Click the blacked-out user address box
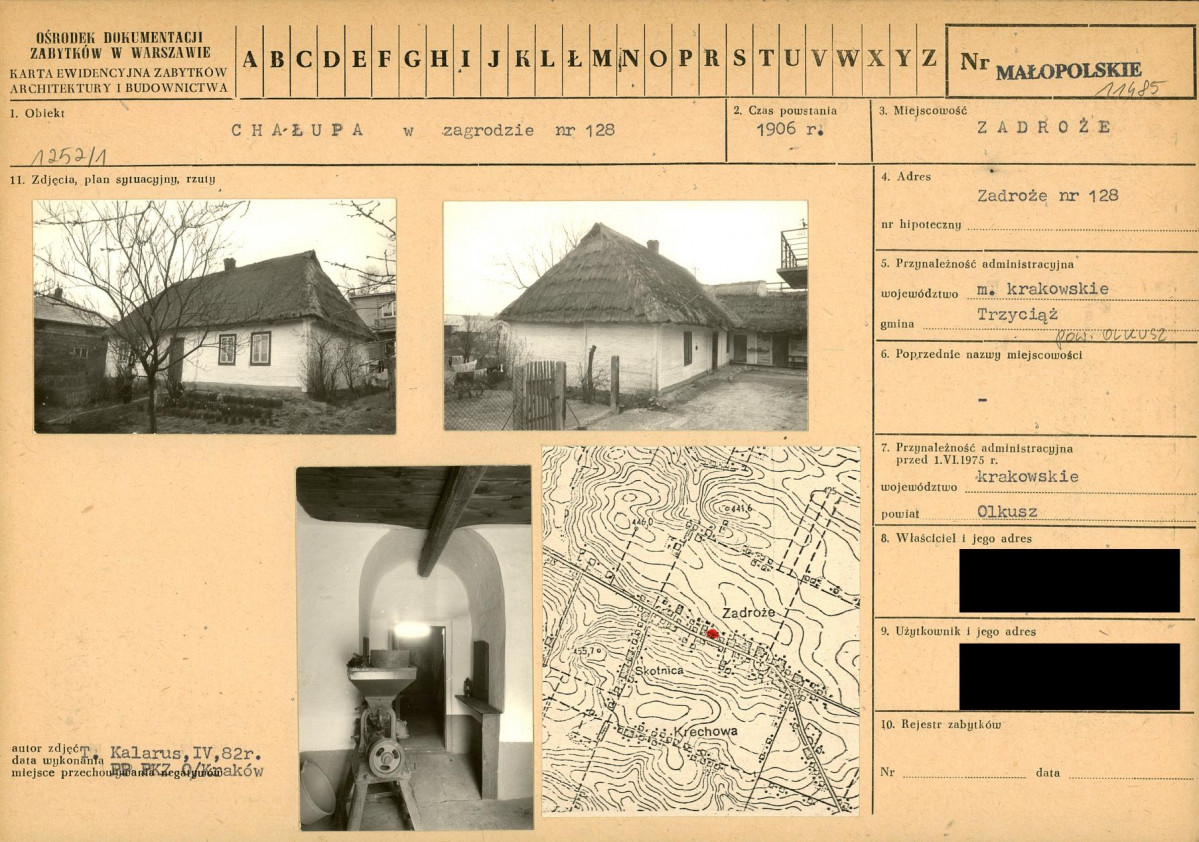 [x=1069, y=677]
